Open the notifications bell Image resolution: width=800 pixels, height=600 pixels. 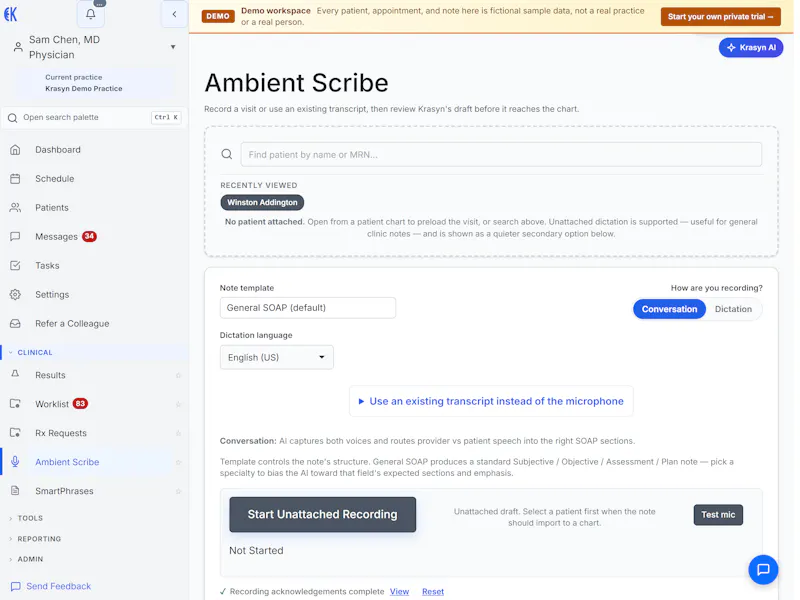[x=91, y=14]
